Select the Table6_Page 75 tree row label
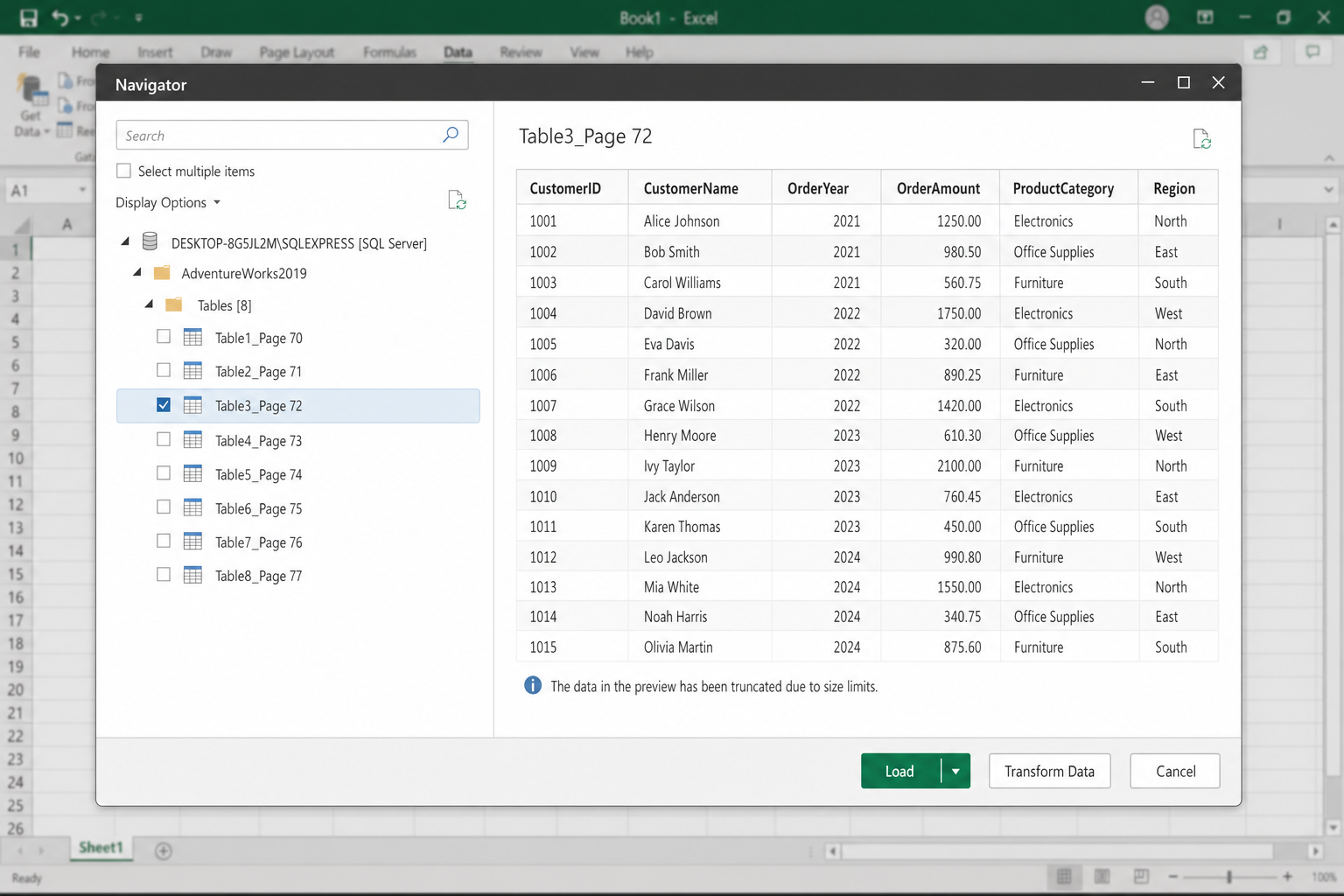 [x=259, y=508]
